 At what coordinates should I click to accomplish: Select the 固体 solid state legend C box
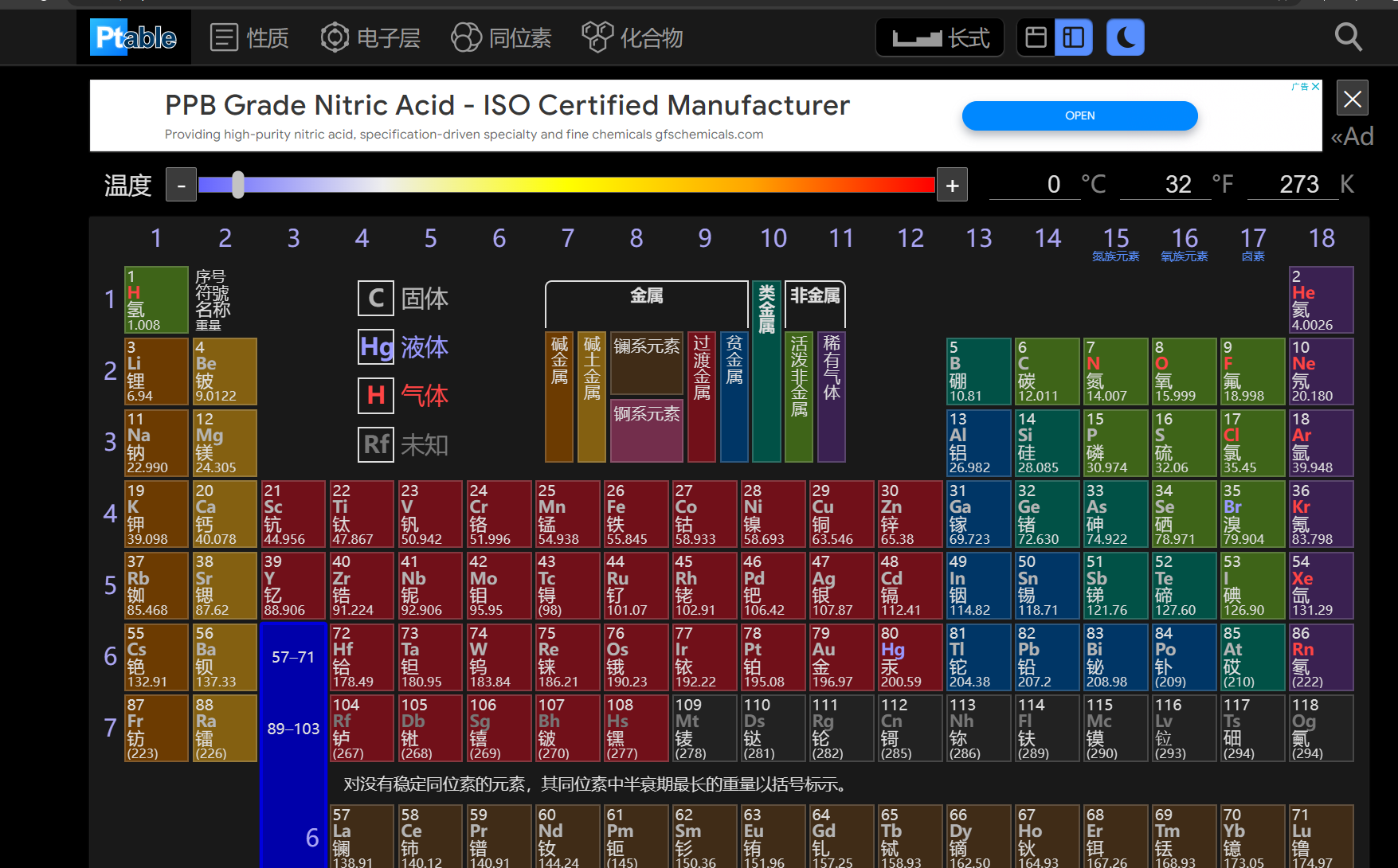pos(376,299)
